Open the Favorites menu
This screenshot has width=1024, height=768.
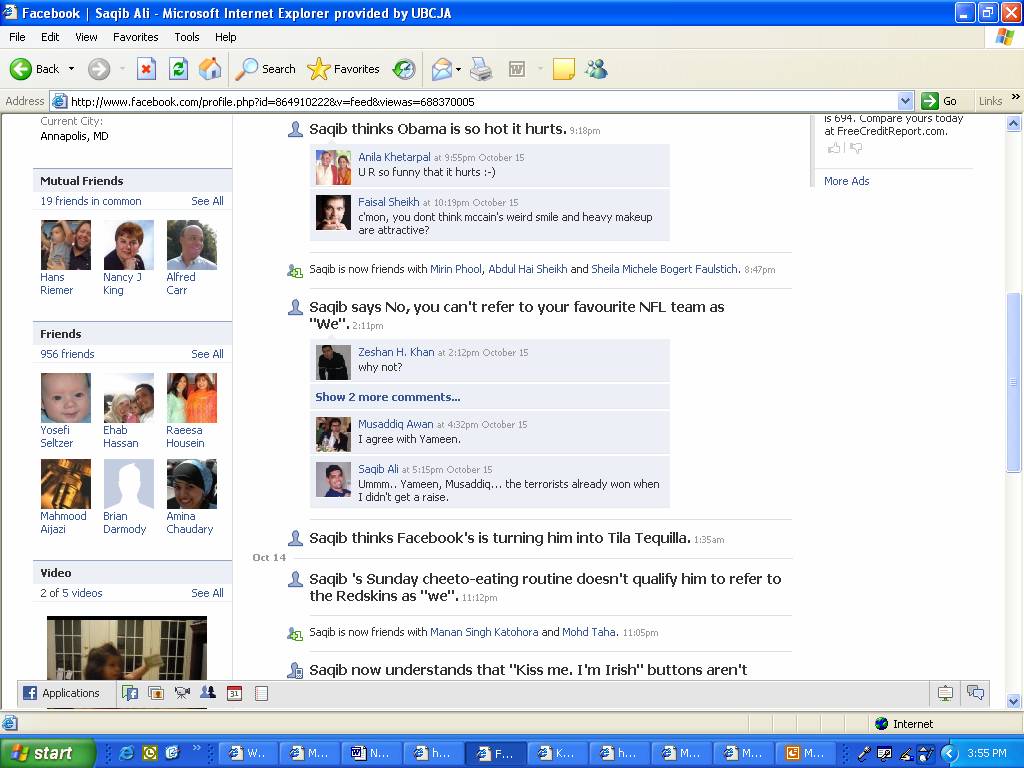tap(135, 37)
